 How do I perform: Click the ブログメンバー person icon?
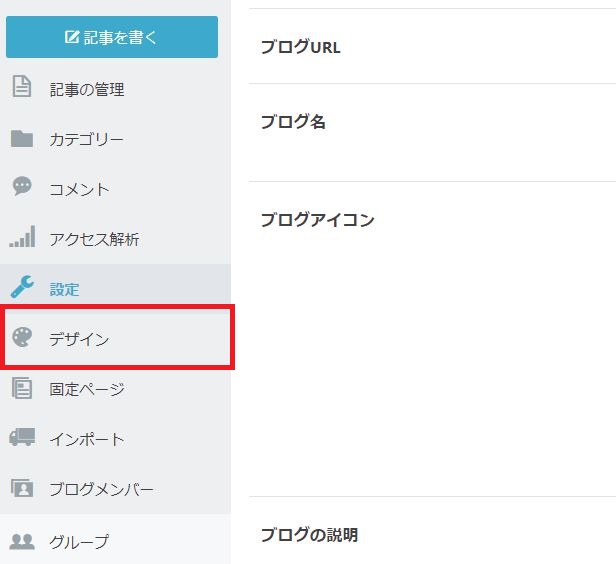22,488
